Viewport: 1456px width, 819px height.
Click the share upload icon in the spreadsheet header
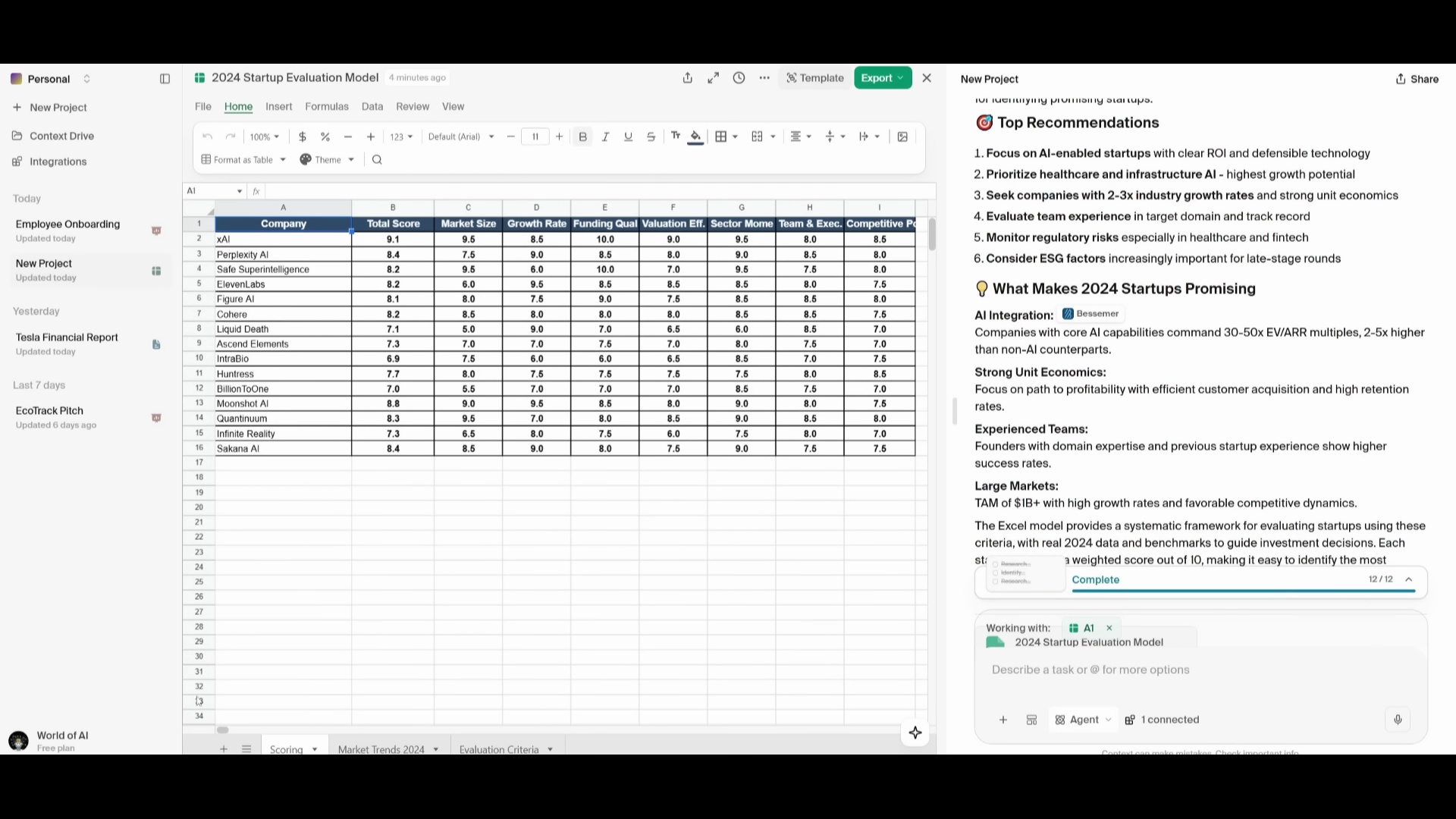688,78
